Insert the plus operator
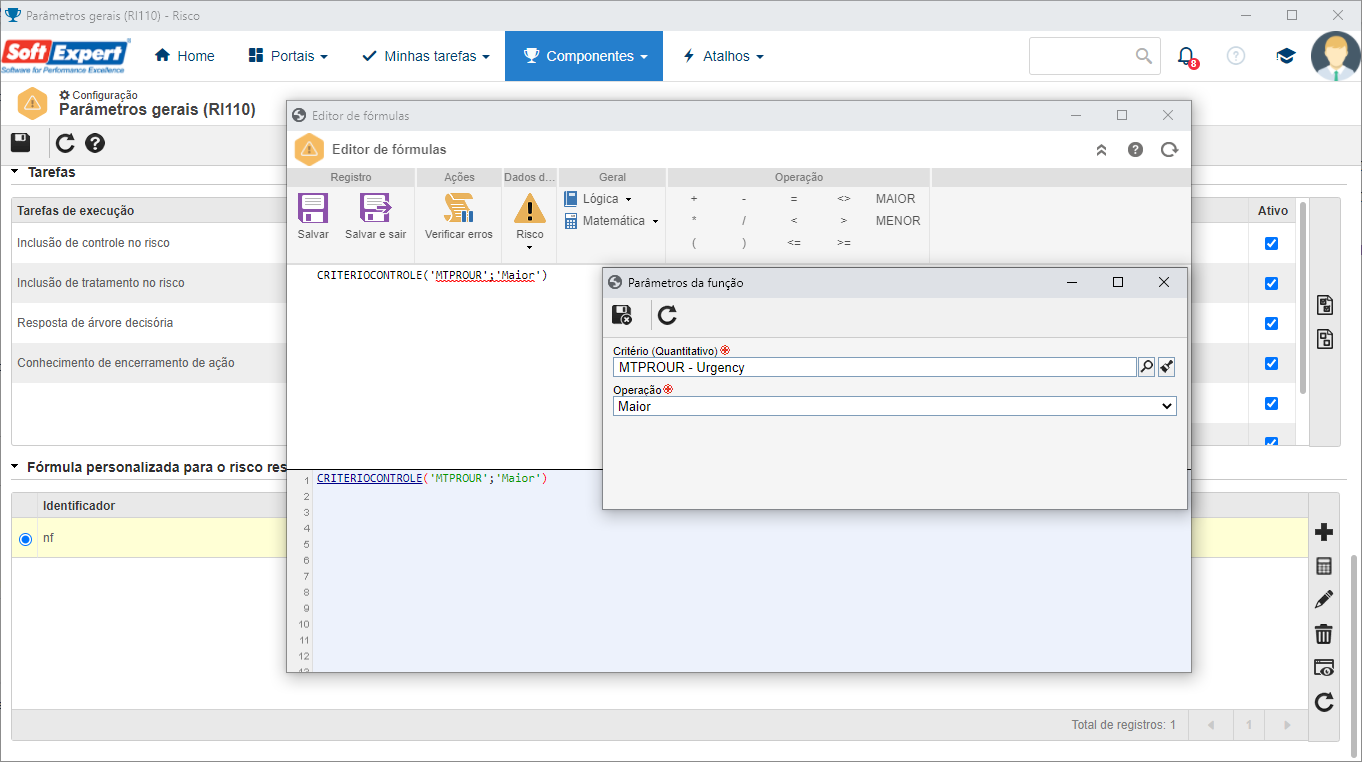Screen dimensions: 1362x762 694,199
